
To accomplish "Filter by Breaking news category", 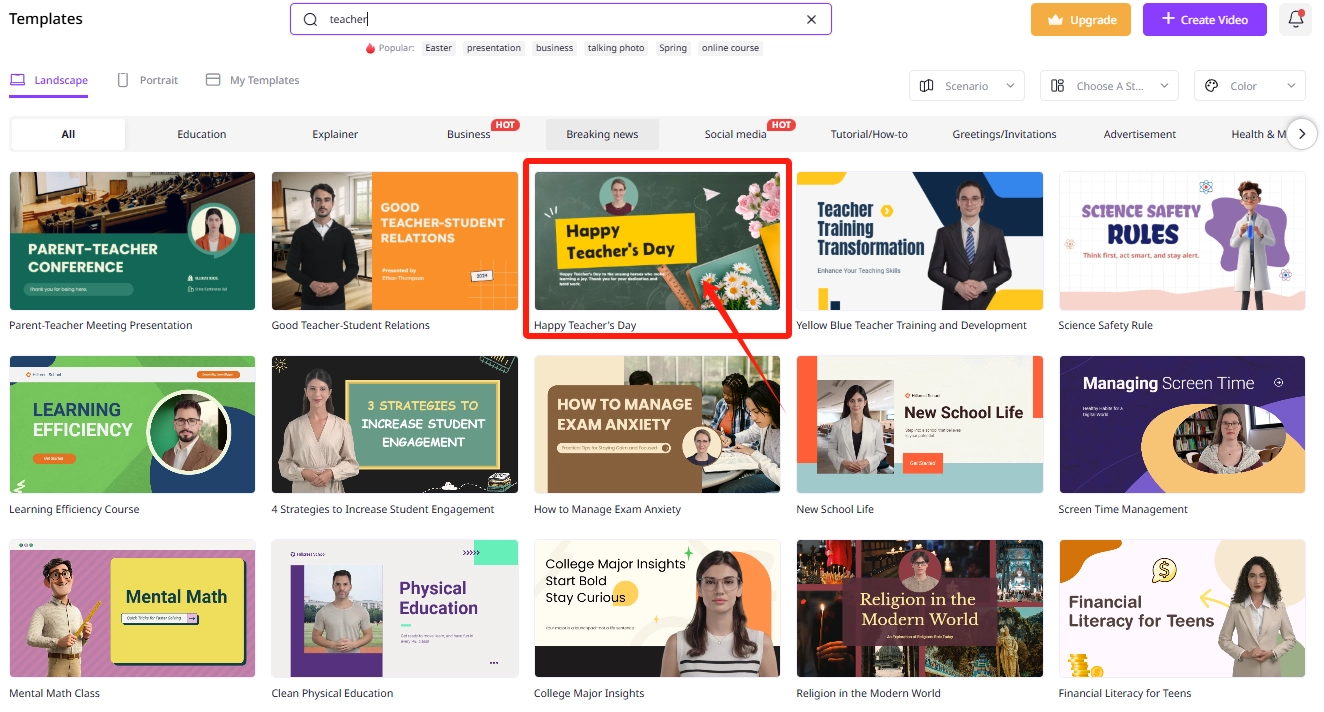I will pyautogui.click(x=602, y=134).
